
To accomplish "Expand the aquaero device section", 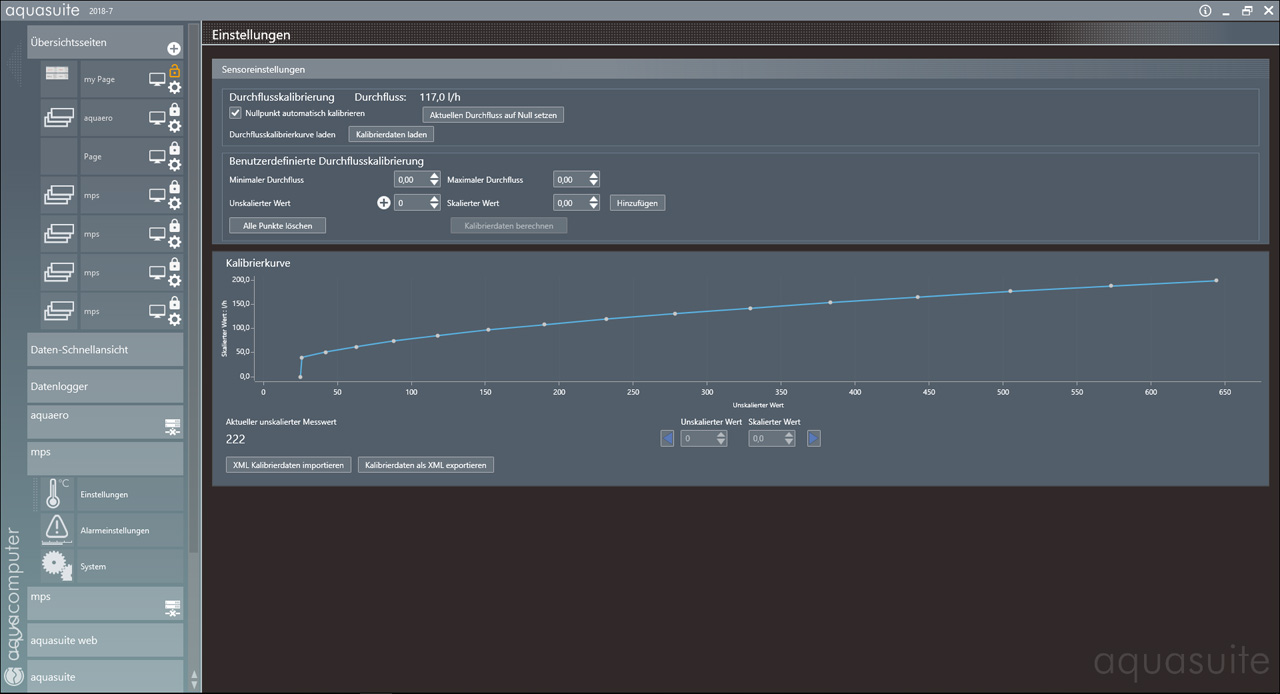I will coord(105,422).
